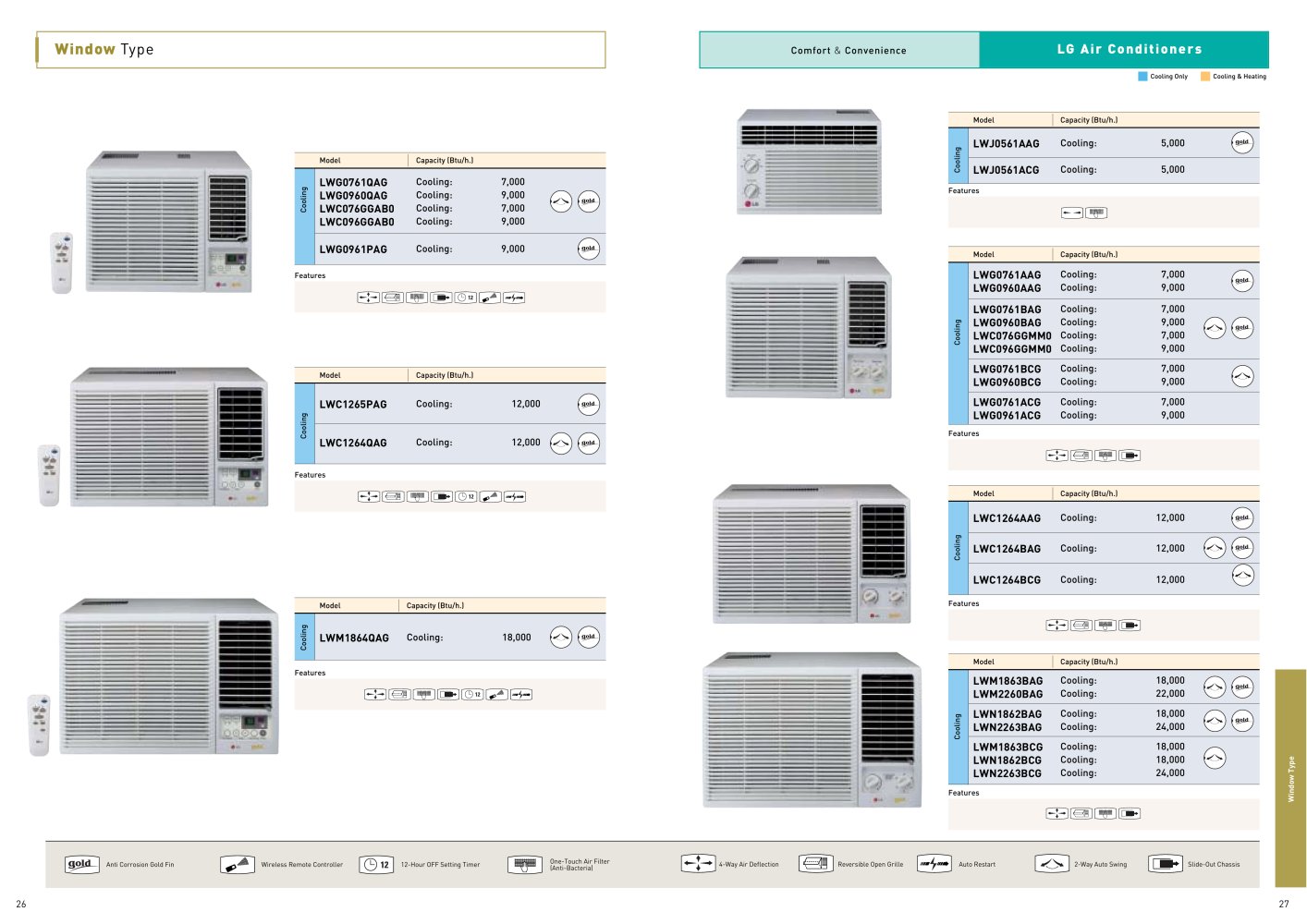Screen dimensions: 1307x924
Task: Click model name LWG0761QAG
Action: coord(353,183)
